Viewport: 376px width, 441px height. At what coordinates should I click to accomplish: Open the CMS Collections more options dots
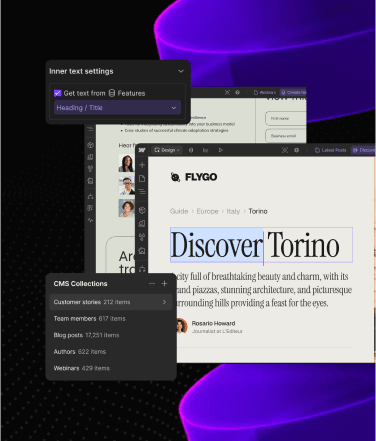pyautogui.click(x=152, y=283)
